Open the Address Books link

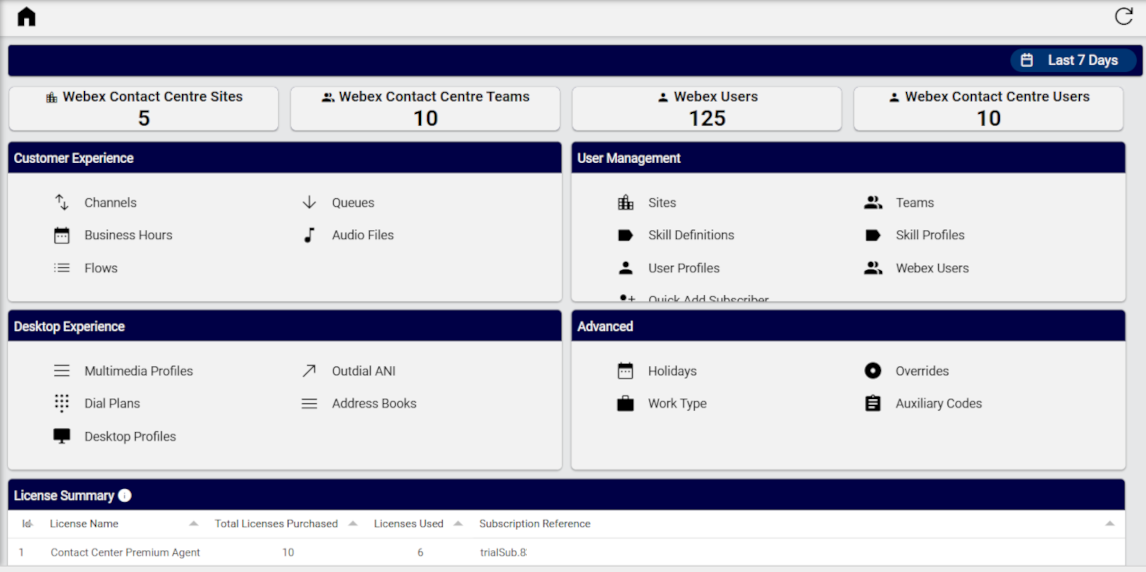pos(374,403)
